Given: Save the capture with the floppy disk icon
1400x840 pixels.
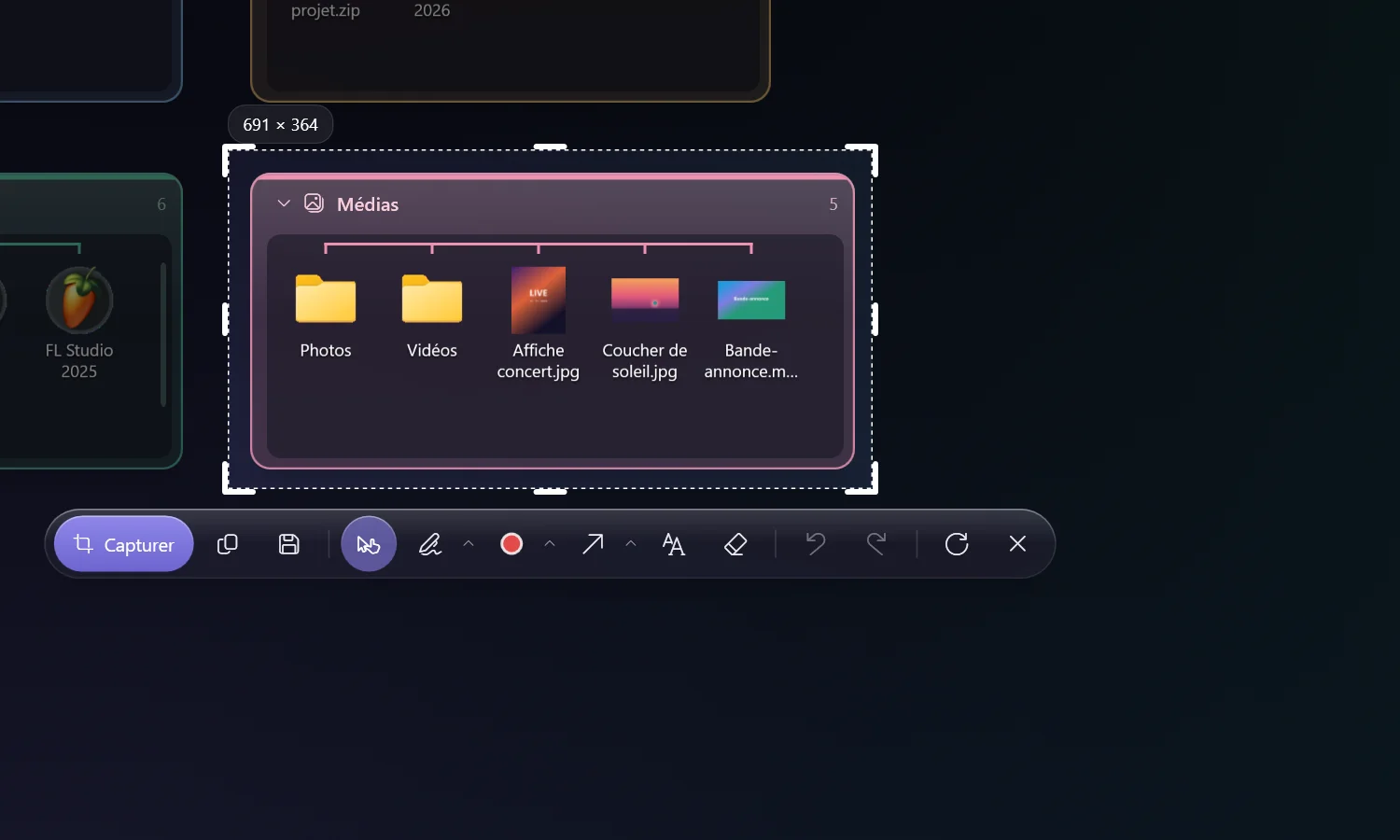Looking at the screenshot, I should (289, 544).
